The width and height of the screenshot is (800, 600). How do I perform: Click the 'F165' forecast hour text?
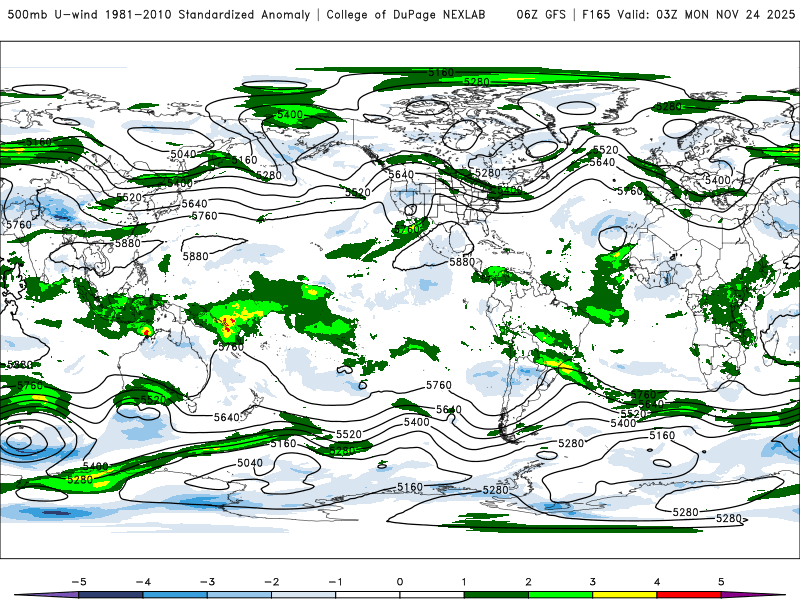[596, 14]
